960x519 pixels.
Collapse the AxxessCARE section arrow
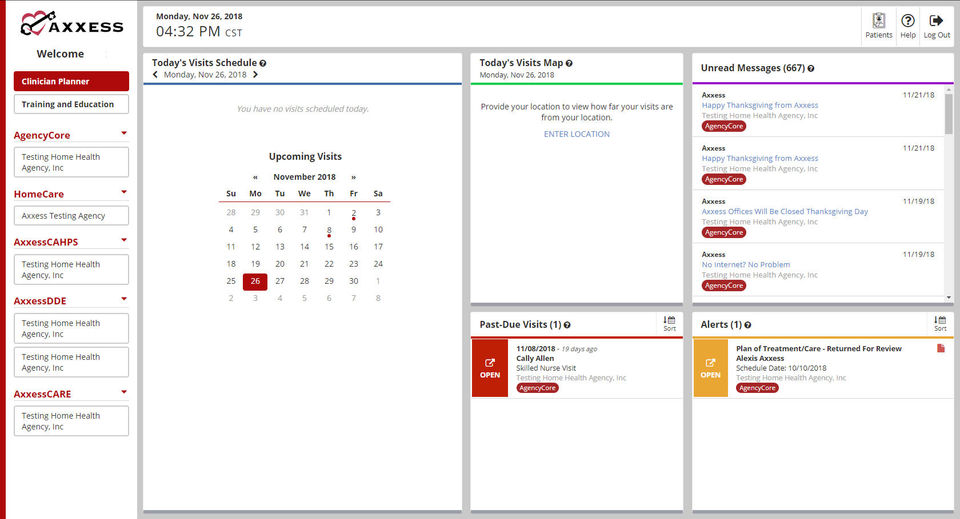124,392
